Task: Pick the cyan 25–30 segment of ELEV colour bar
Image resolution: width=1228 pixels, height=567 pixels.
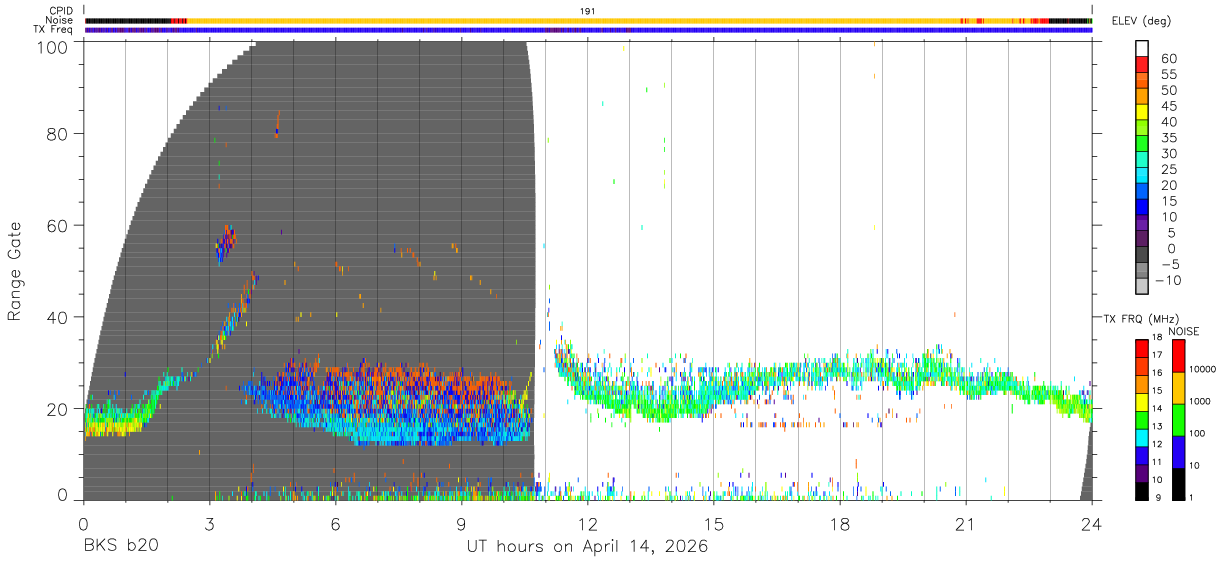Action: click(x=1143, y=161)
